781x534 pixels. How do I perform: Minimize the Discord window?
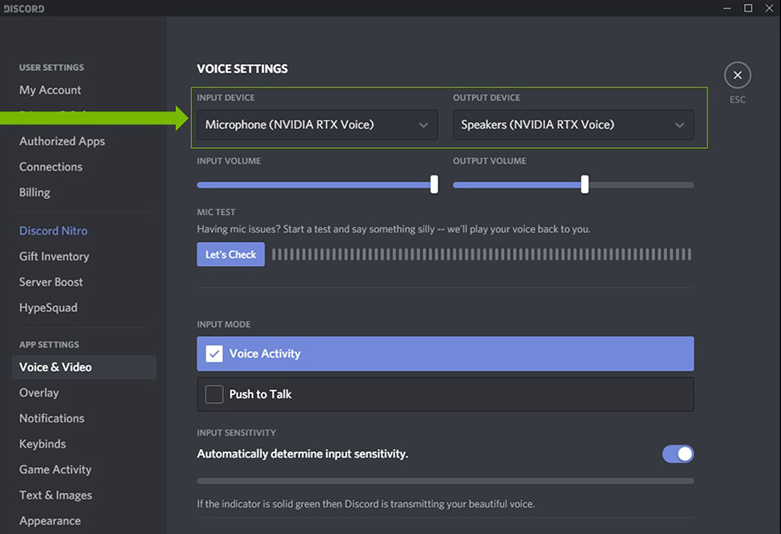pyautogui.click(x=727, y=8)
